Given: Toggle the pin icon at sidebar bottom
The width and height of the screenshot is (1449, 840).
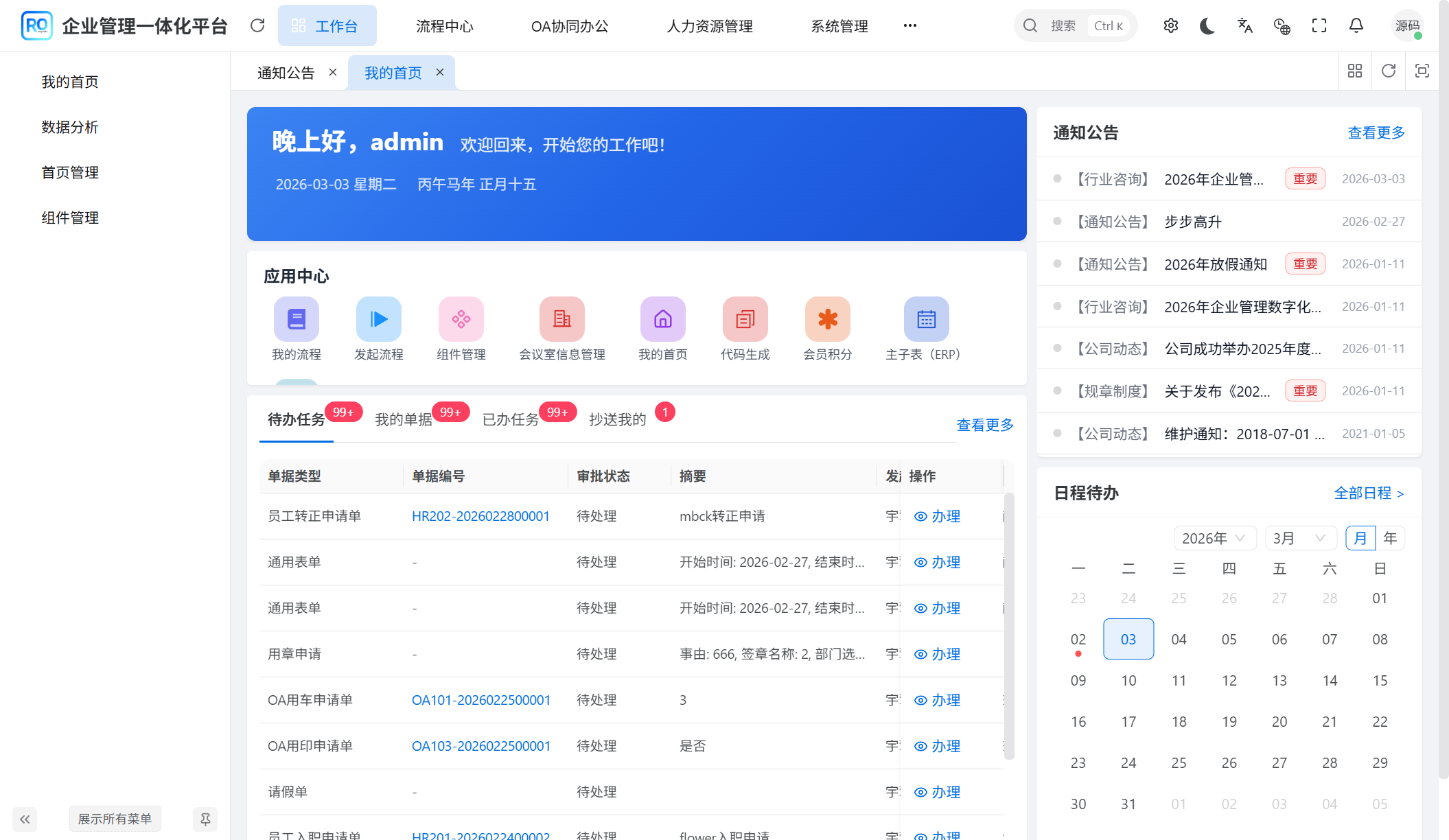Looking at the screenshot, I should point(205,819).
